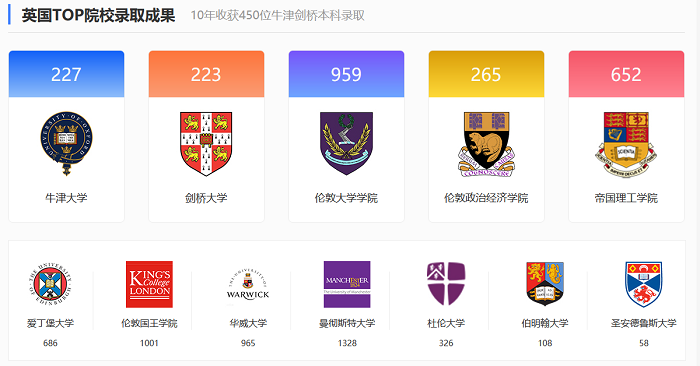Click the 965 count under 华威大学
This screenshot has height=366, width=700.
click(248, 343)
